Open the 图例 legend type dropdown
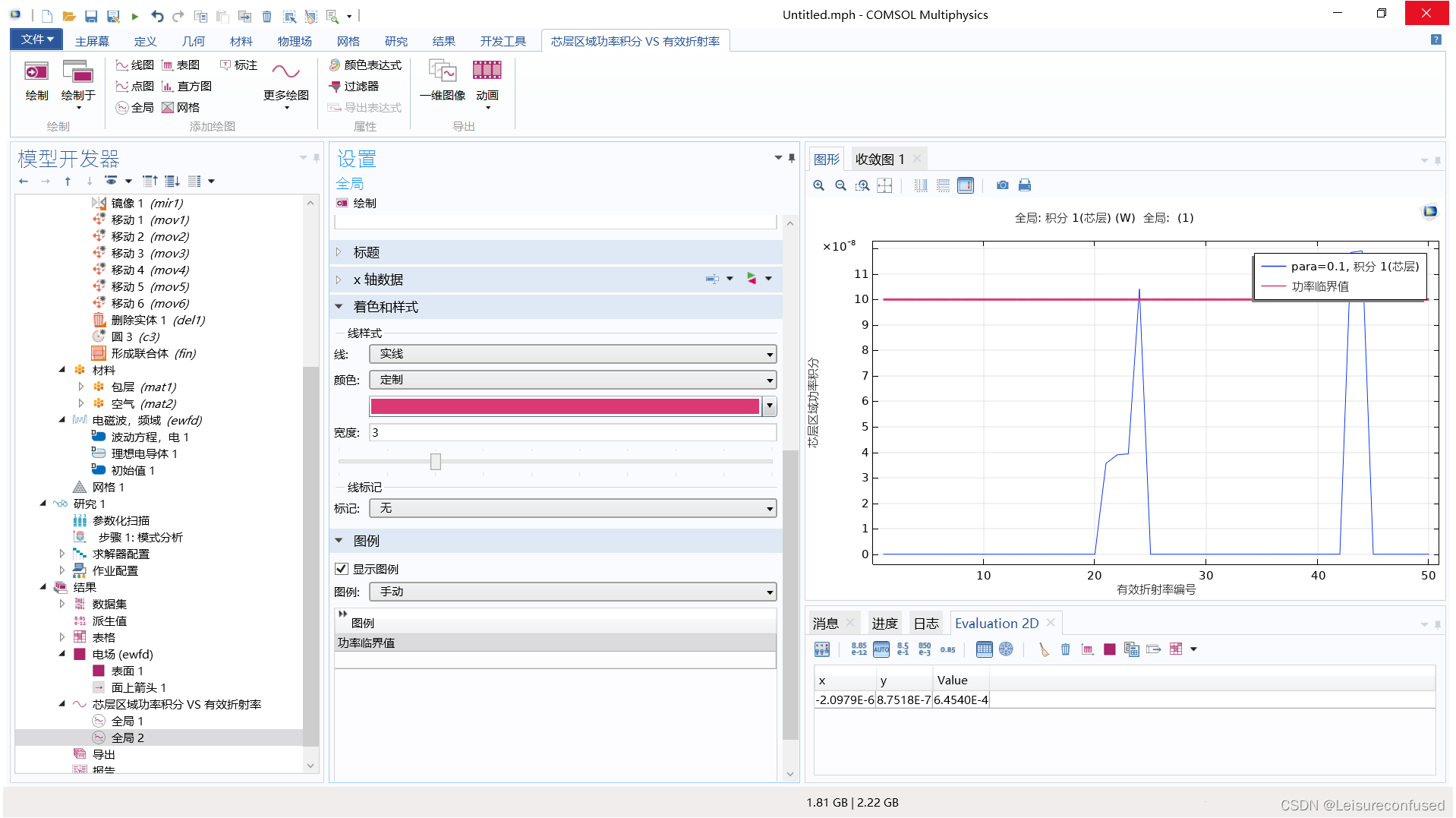This screenshot has width=1456, height=818. [572, 592]
